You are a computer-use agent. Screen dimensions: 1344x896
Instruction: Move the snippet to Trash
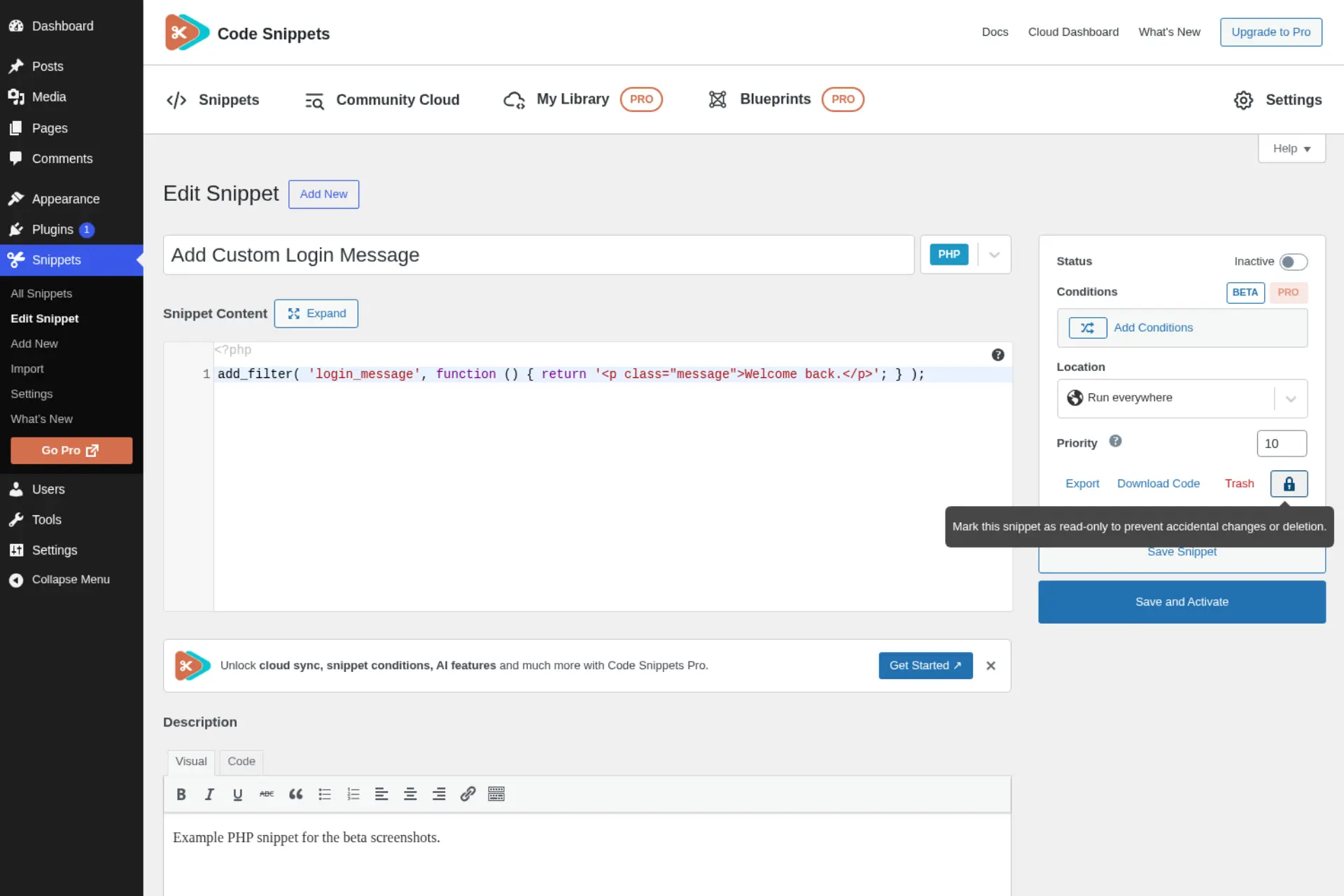pos(1239,484)
